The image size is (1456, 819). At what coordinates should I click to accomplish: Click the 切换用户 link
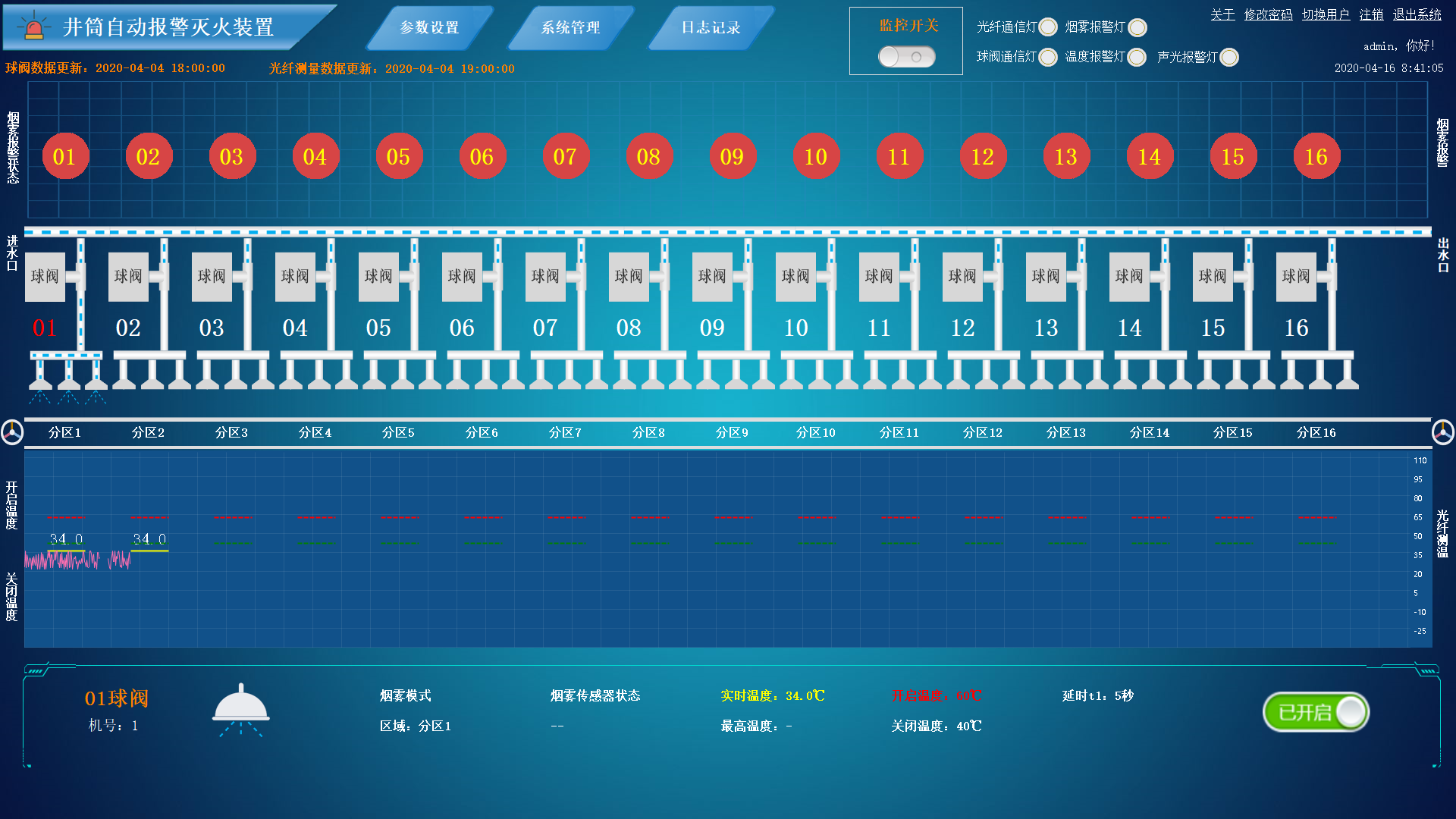click(x=1326, y=14)
